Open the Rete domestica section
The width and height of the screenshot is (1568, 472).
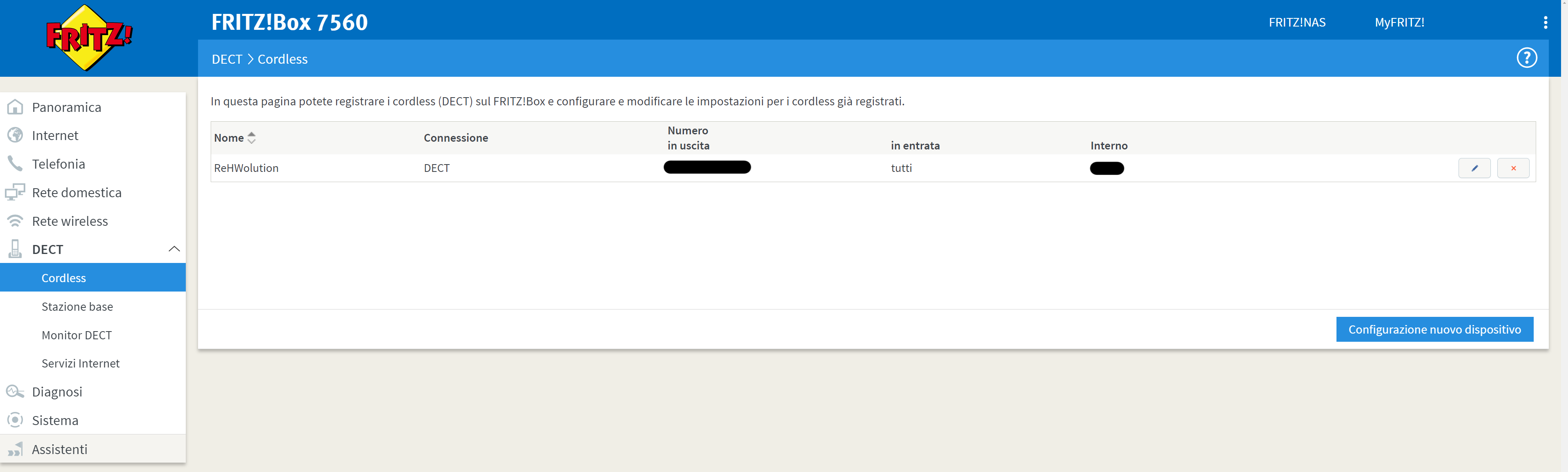point(77,192)
